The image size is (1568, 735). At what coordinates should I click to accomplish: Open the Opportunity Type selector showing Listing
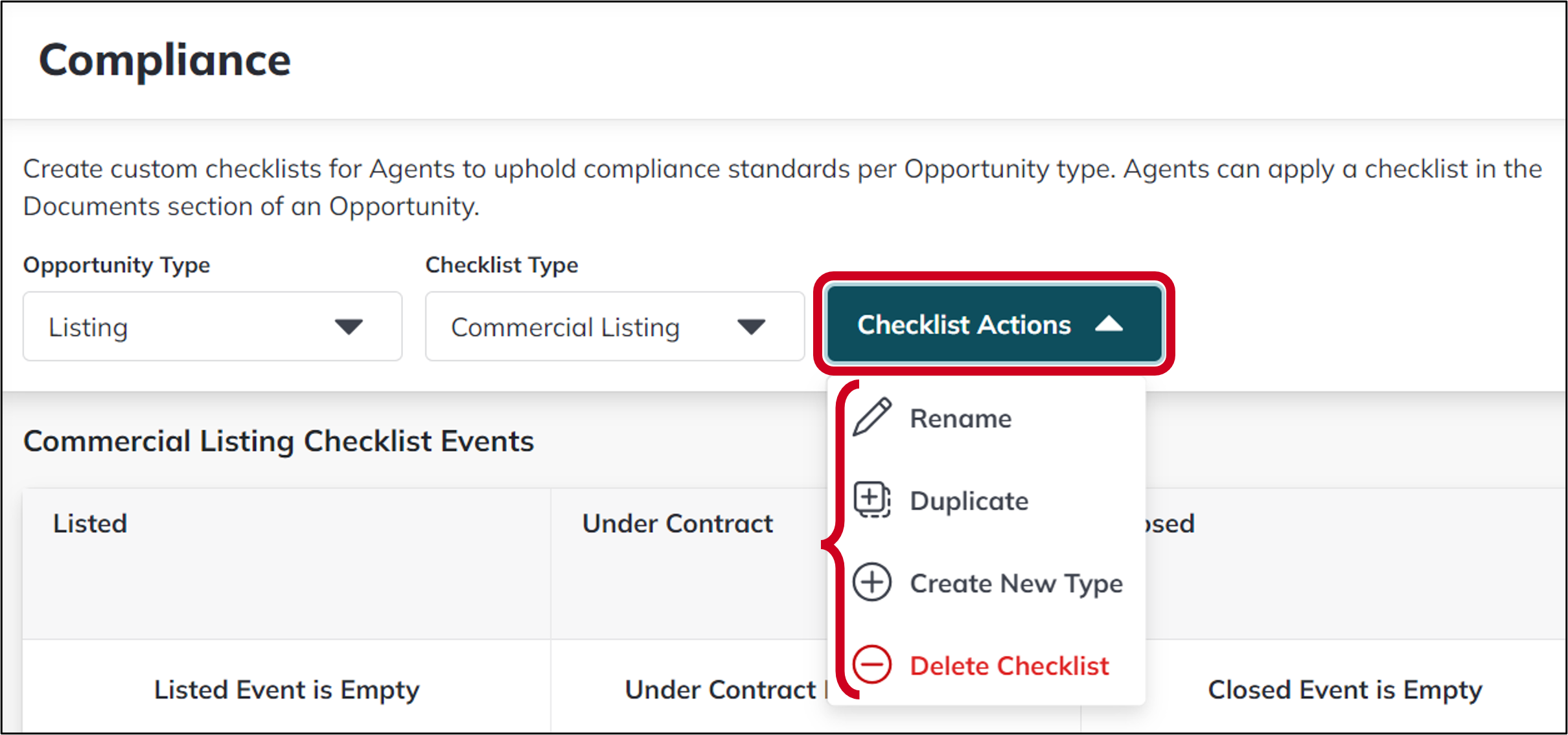[212, 326]
